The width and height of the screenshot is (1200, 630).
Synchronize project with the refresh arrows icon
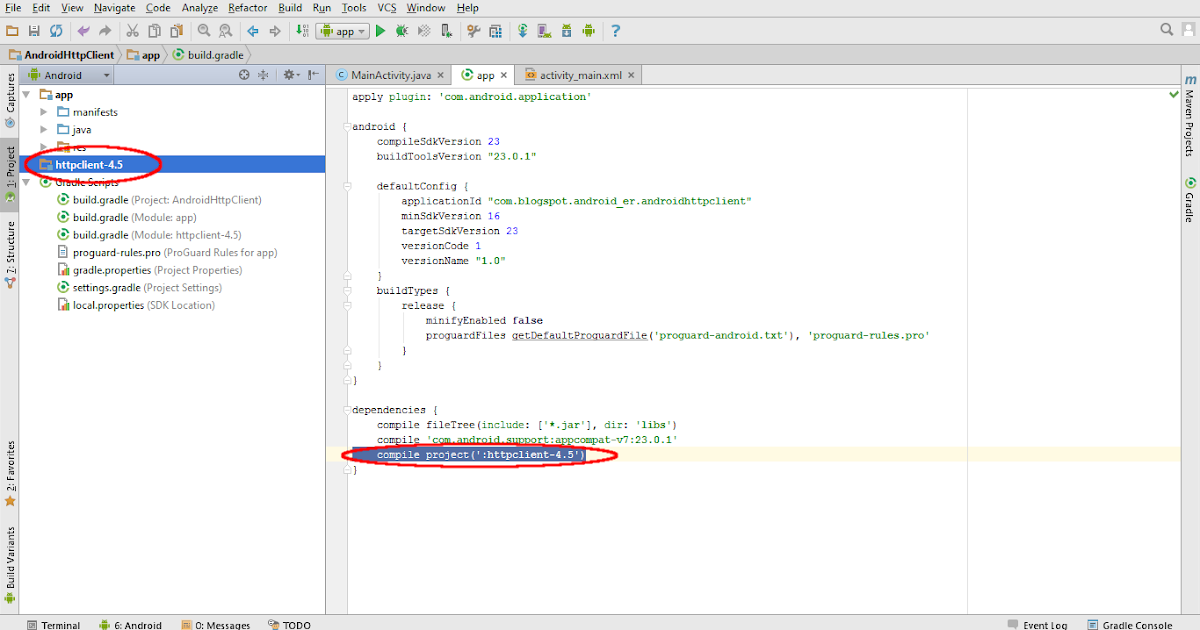click(x=56, y=31)
